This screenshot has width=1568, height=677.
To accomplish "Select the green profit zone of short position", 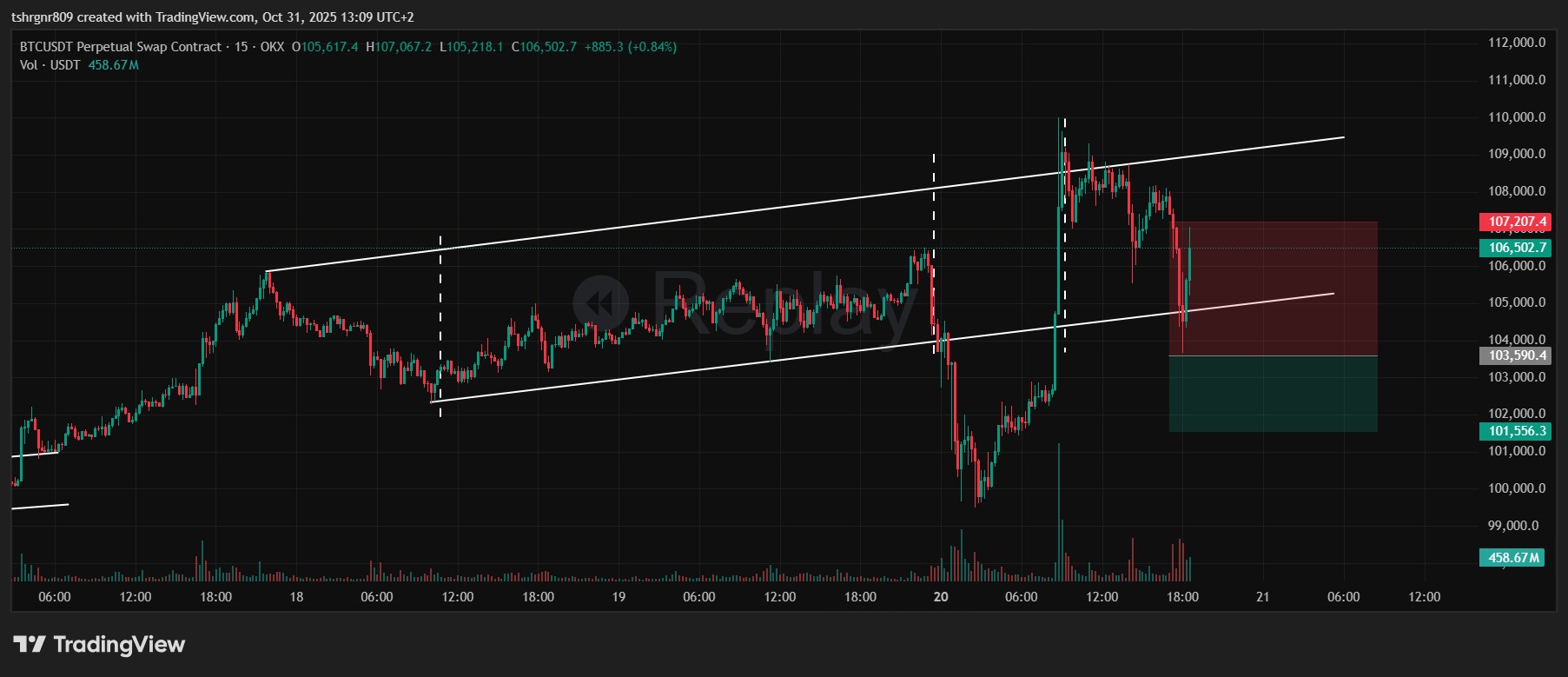I will point(1274,394).
